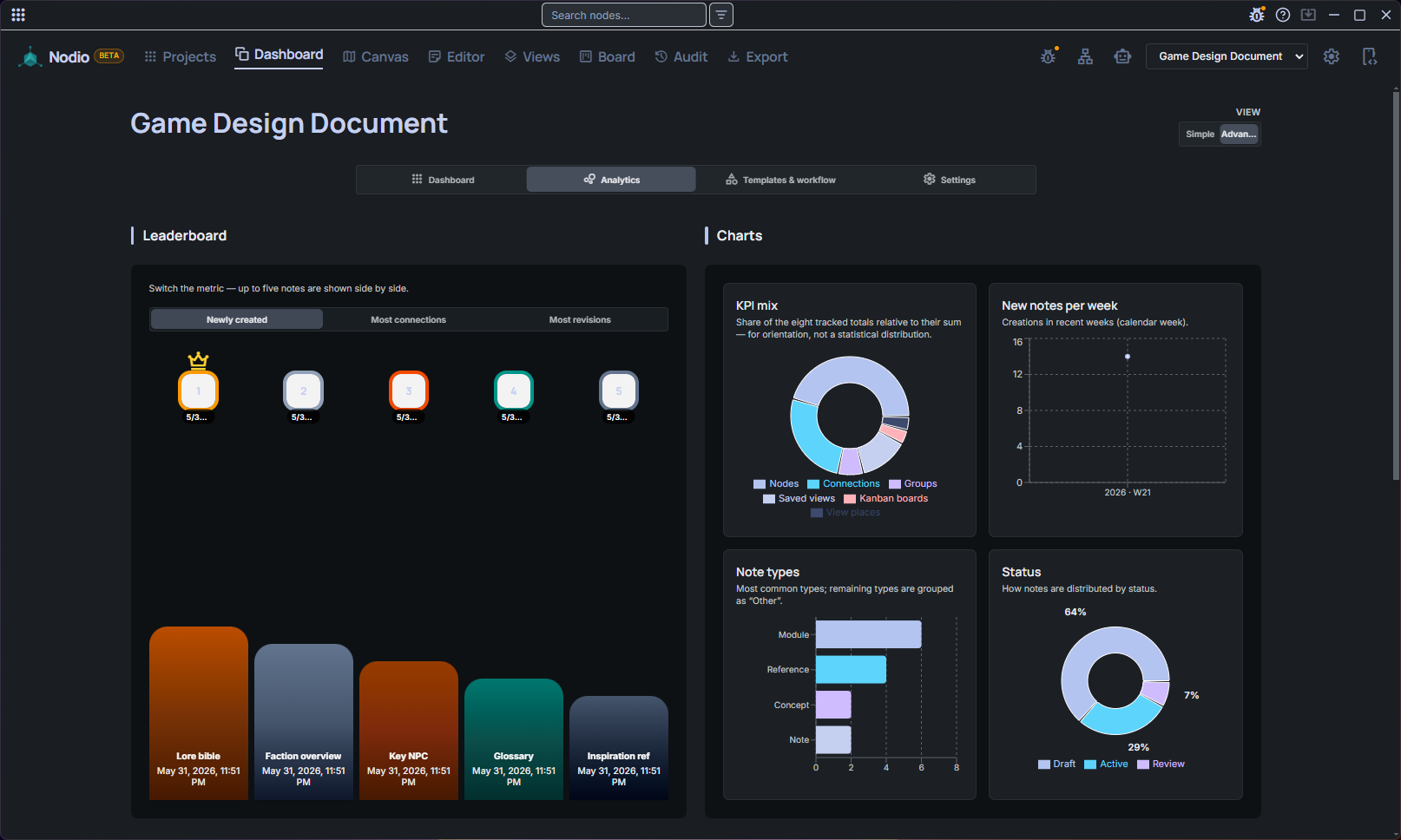Click into the Search nodes field
The height and width of the screenshot is (840, 1401).
(x=624, y=15)
